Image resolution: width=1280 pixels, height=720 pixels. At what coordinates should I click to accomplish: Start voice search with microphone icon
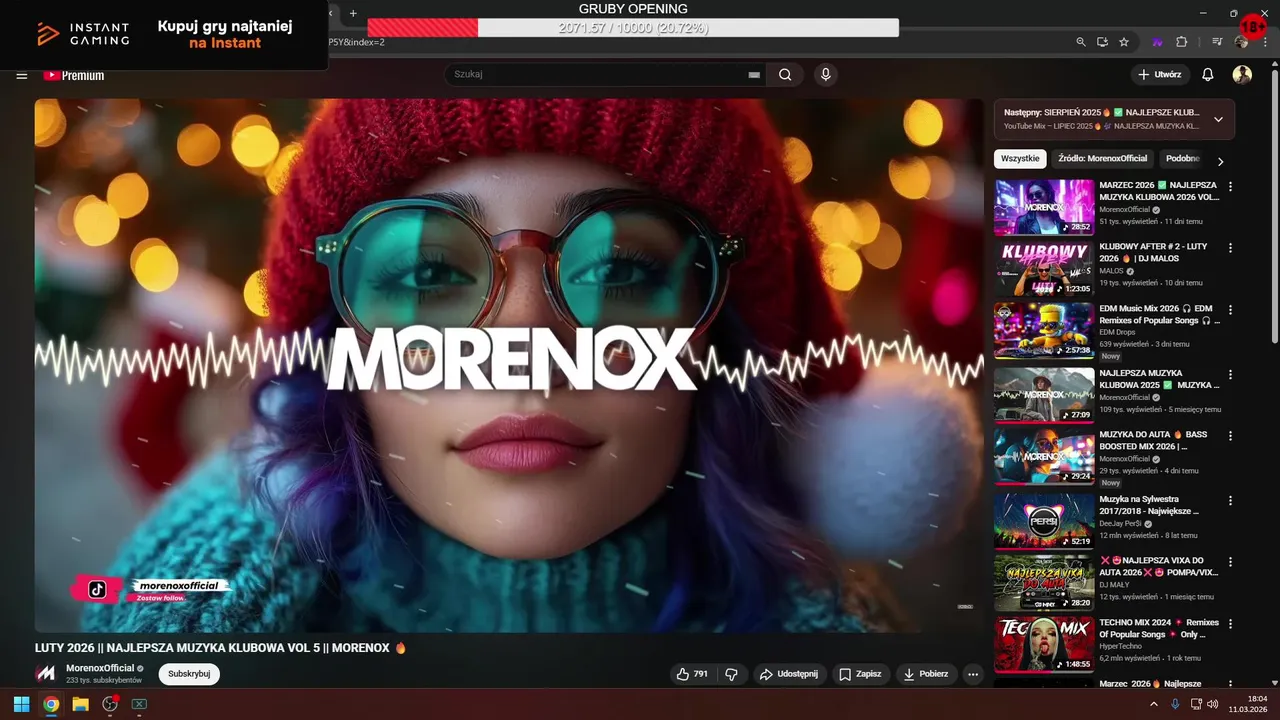pos(825,75)
